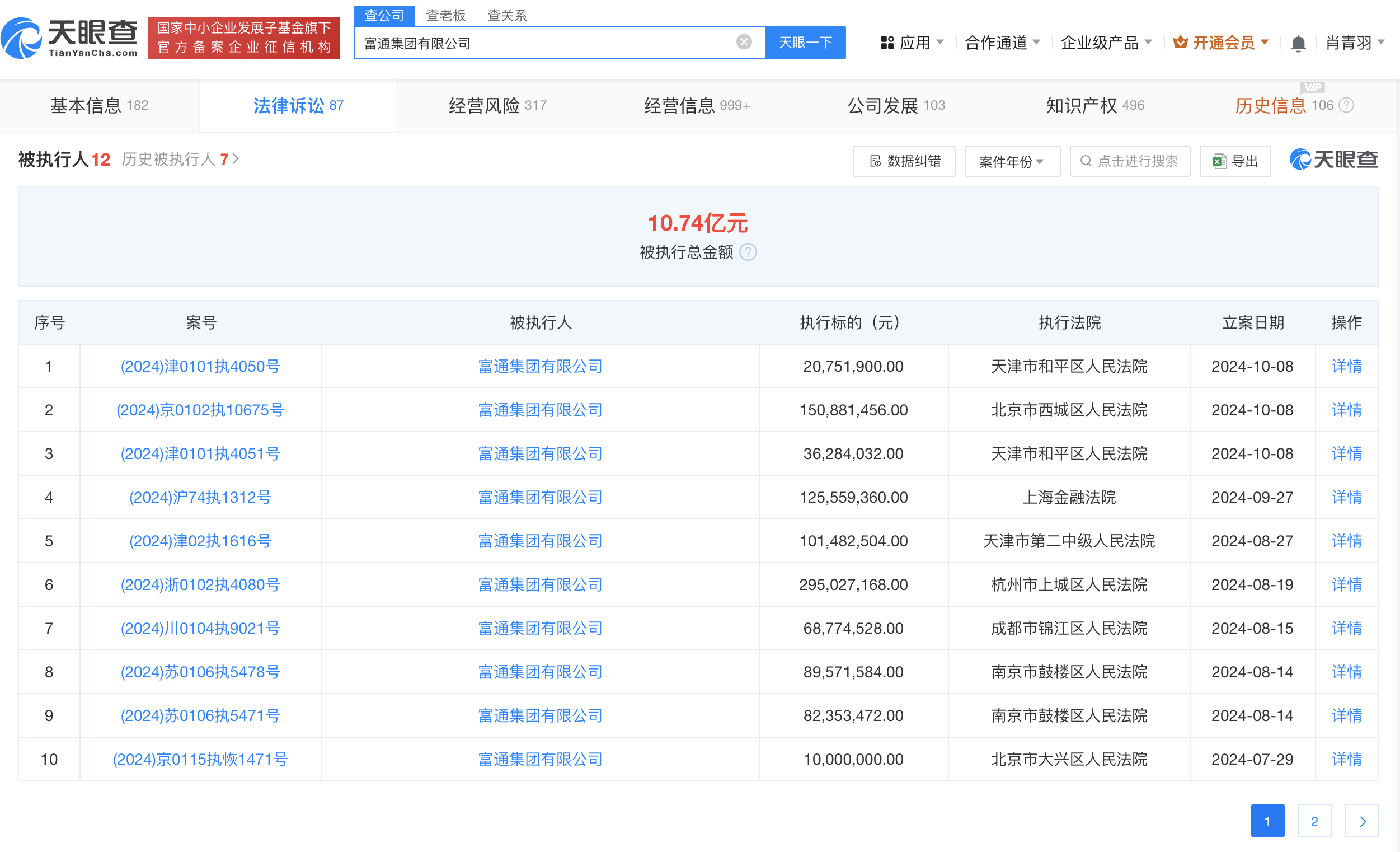The width and height of the screenshot is (1400, 852).
Task: Click the 天眼一下 search button
Action: (x=805, y=43)
